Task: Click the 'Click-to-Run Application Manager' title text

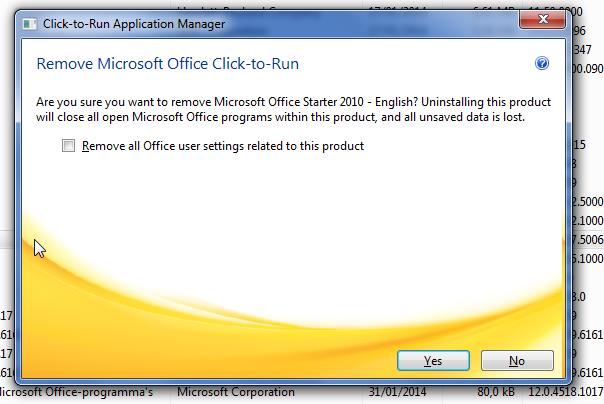Action: click(x=134, y=24)
